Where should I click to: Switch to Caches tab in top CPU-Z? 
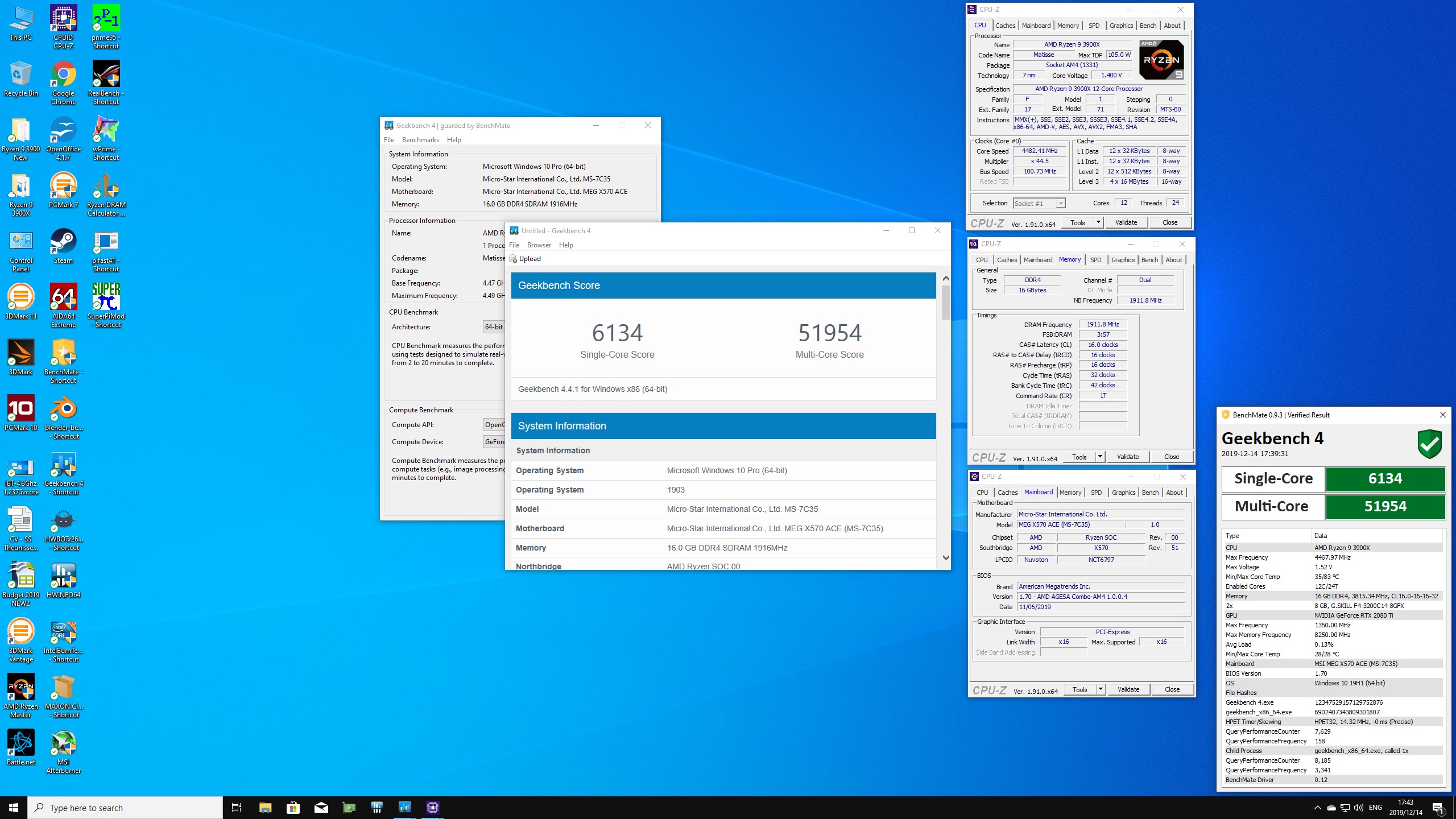[x=1005, y=26]
